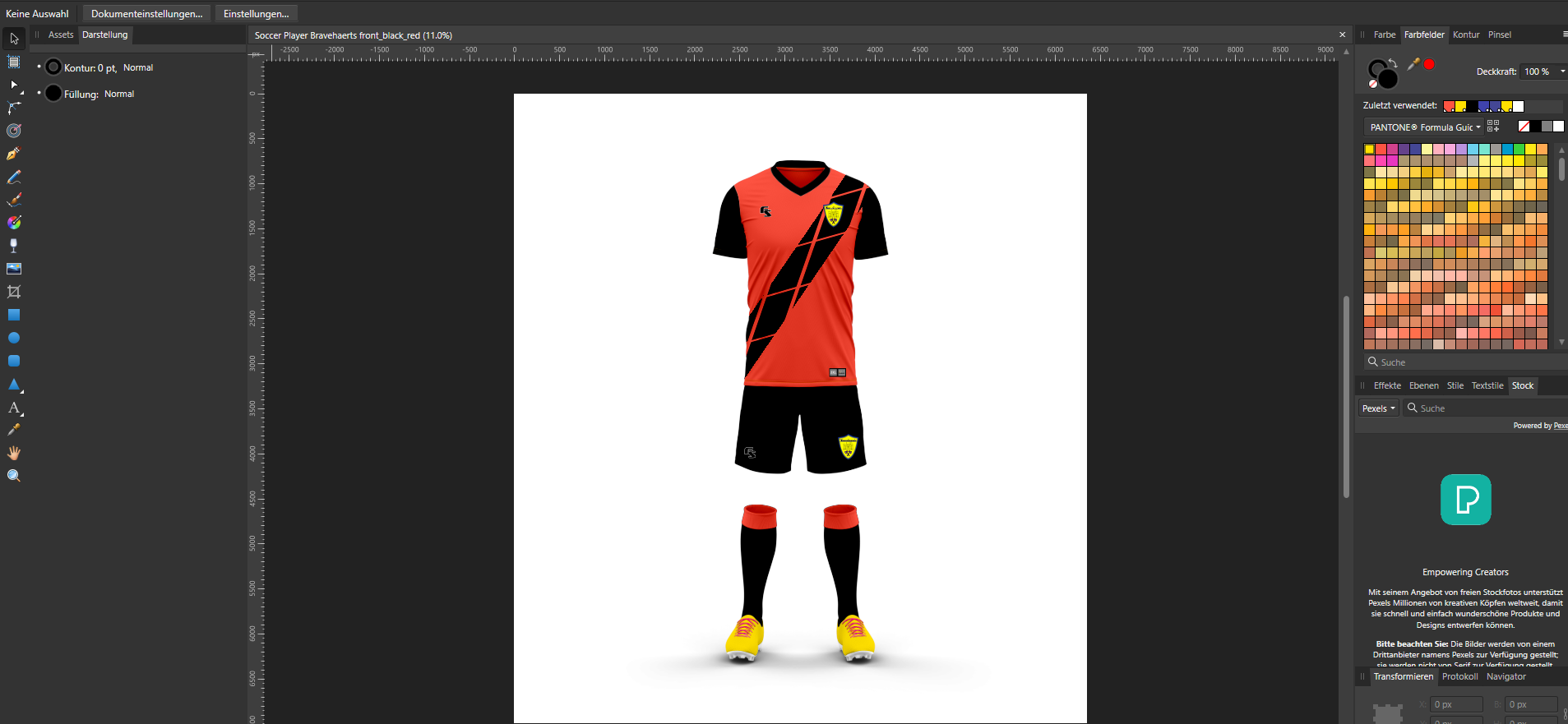The height and width of the screenshot is (724, 1568).
Task: Click swatch list scroll down arrow
Action: 1561,343
